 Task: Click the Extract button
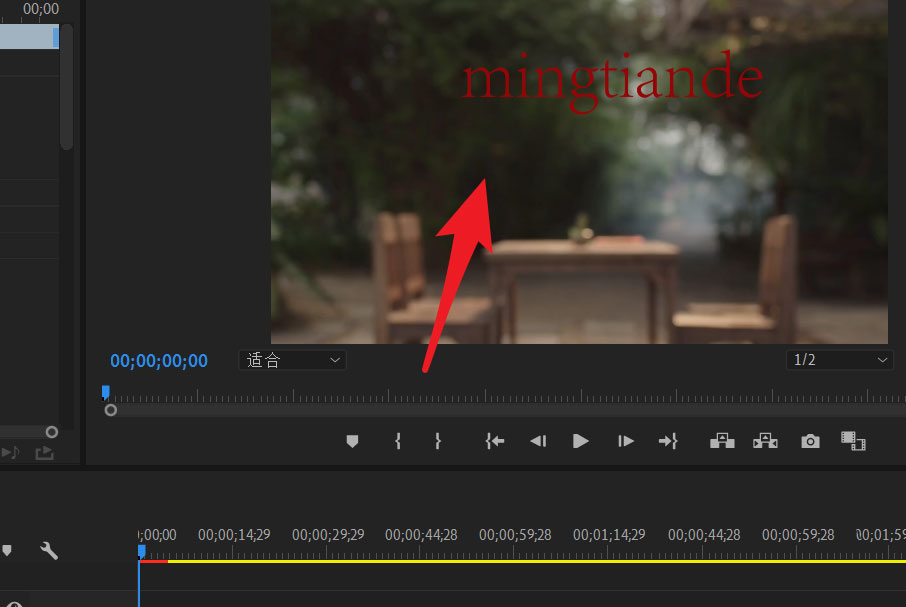point(765,441)
